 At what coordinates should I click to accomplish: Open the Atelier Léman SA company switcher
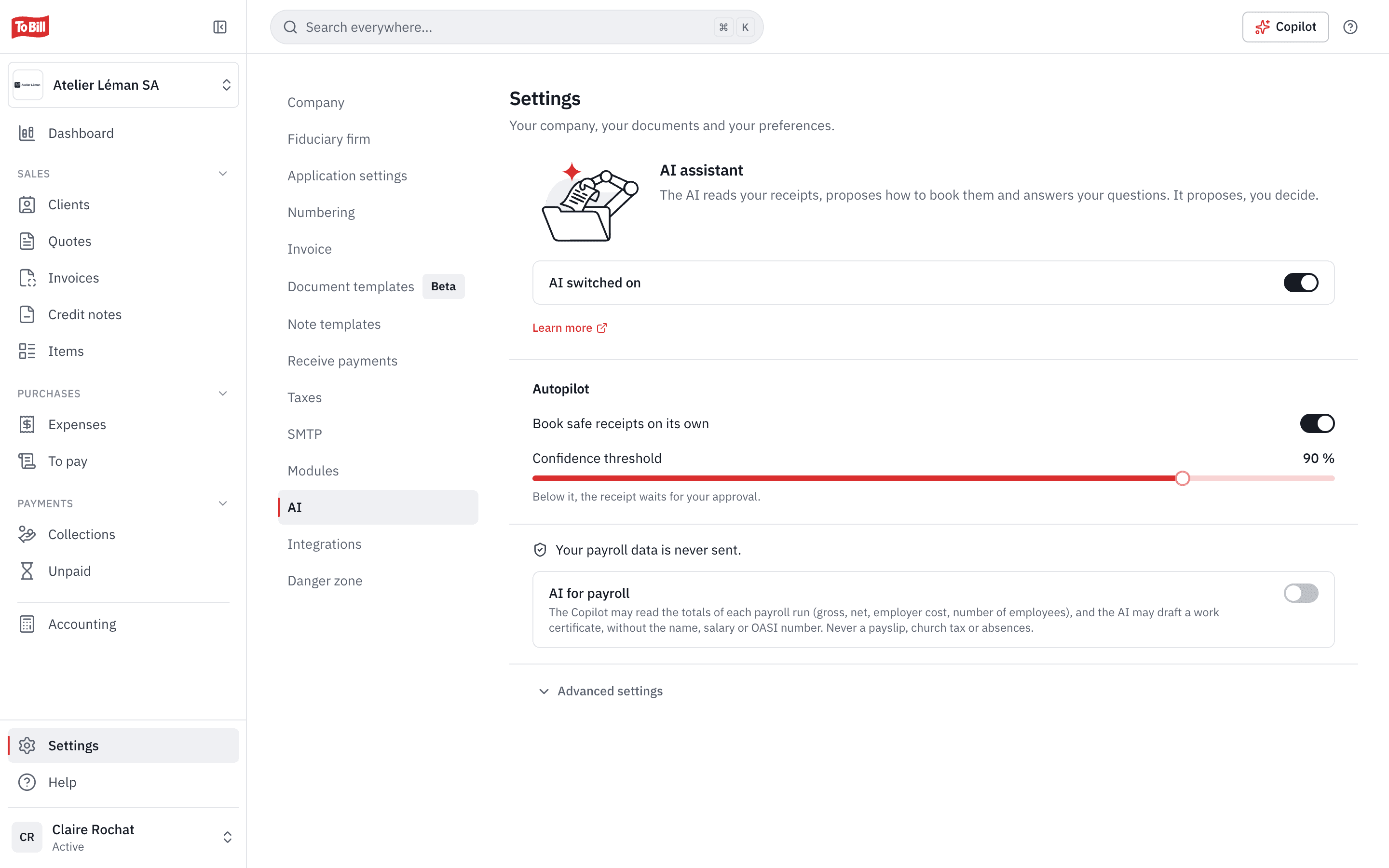click(123, 85)
